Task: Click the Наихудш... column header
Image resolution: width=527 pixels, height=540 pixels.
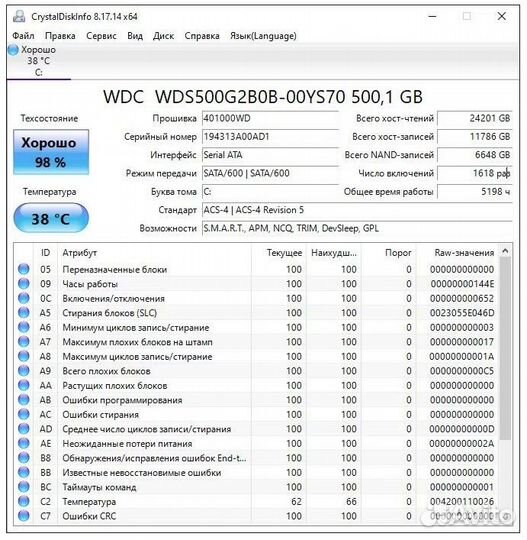Action: click(x=334, y=252)
